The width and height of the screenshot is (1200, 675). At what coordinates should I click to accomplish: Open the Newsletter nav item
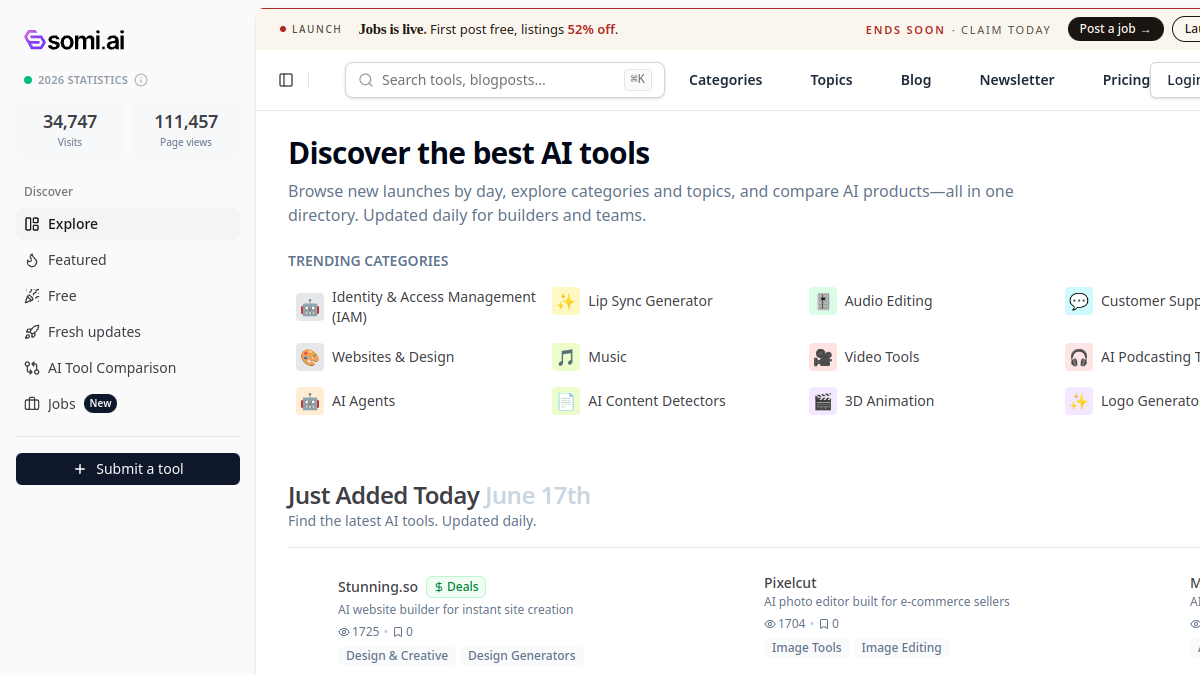coord(1017,80)
